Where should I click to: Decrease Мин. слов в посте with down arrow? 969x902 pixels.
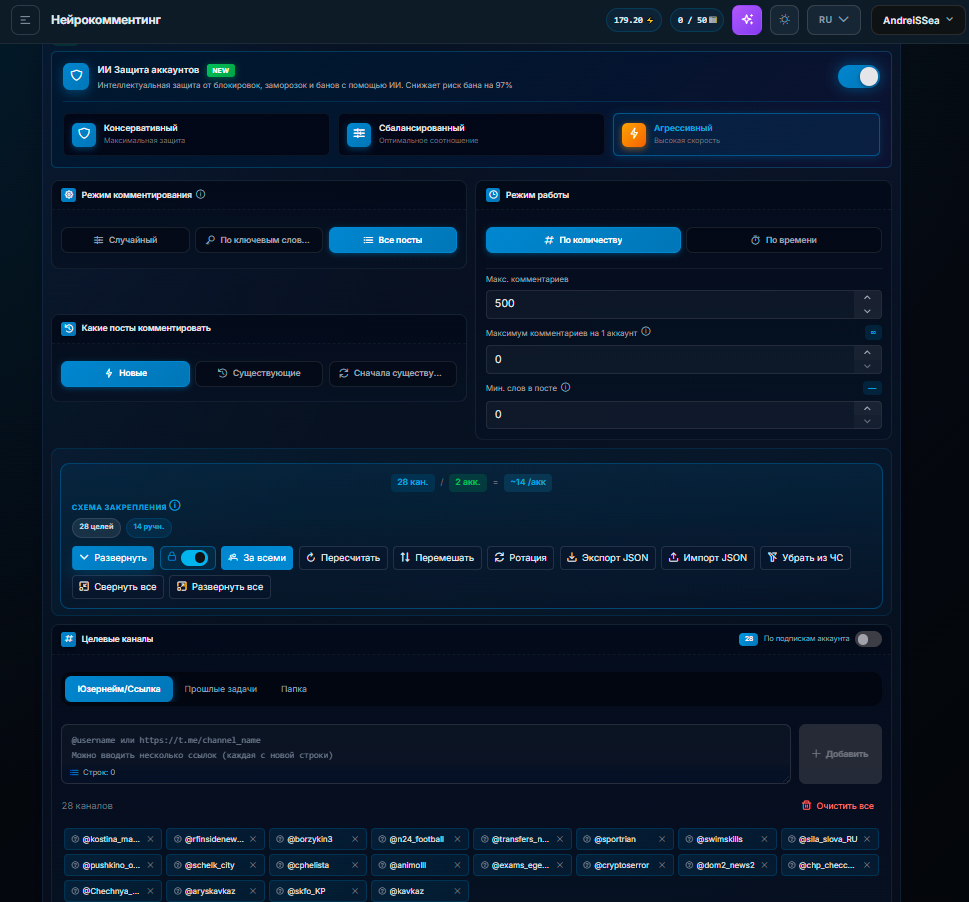click(867, 421)
